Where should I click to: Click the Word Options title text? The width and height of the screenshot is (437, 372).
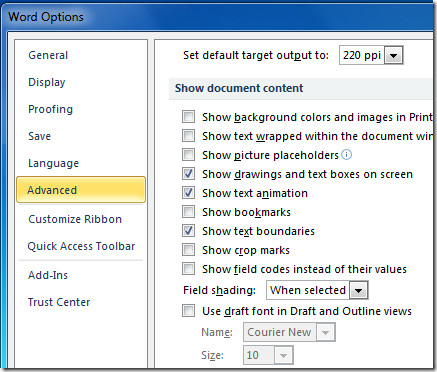click(x=46, y=17)
